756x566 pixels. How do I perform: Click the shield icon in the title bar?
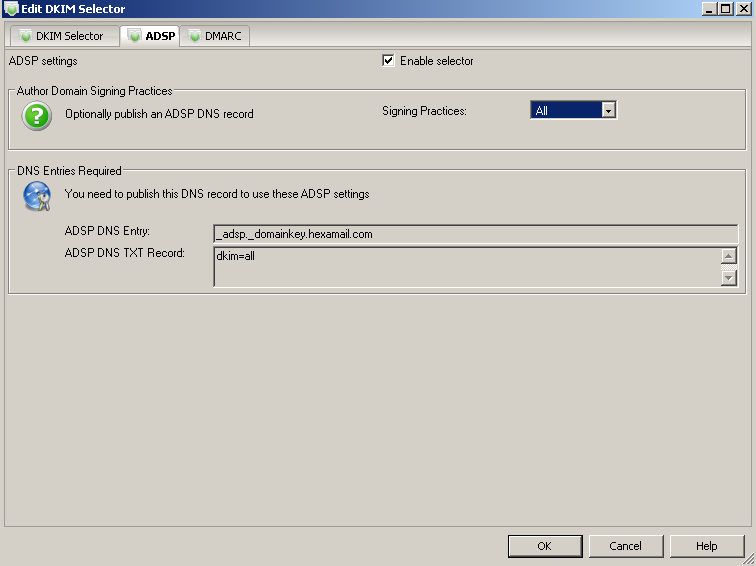[11, 9]
